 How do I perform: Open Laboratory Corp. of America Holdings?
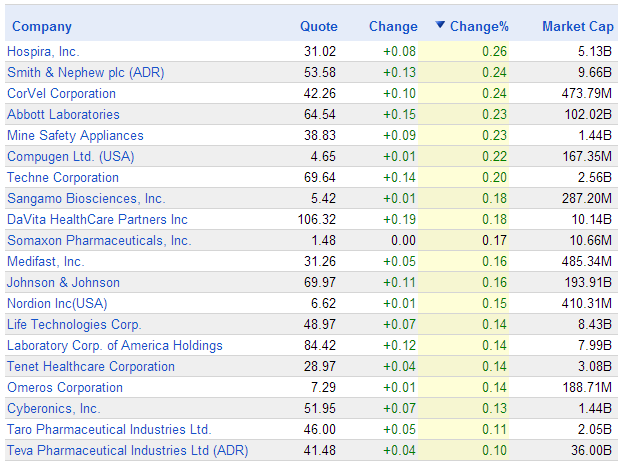coord(115,345)
